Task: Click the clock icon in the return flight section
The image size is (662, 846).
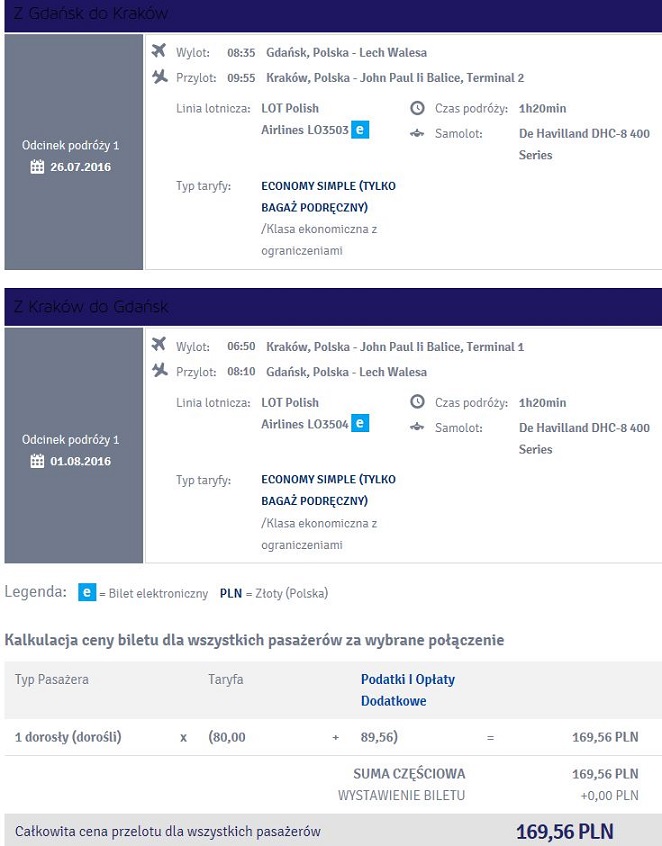Action: coord(417,401)
